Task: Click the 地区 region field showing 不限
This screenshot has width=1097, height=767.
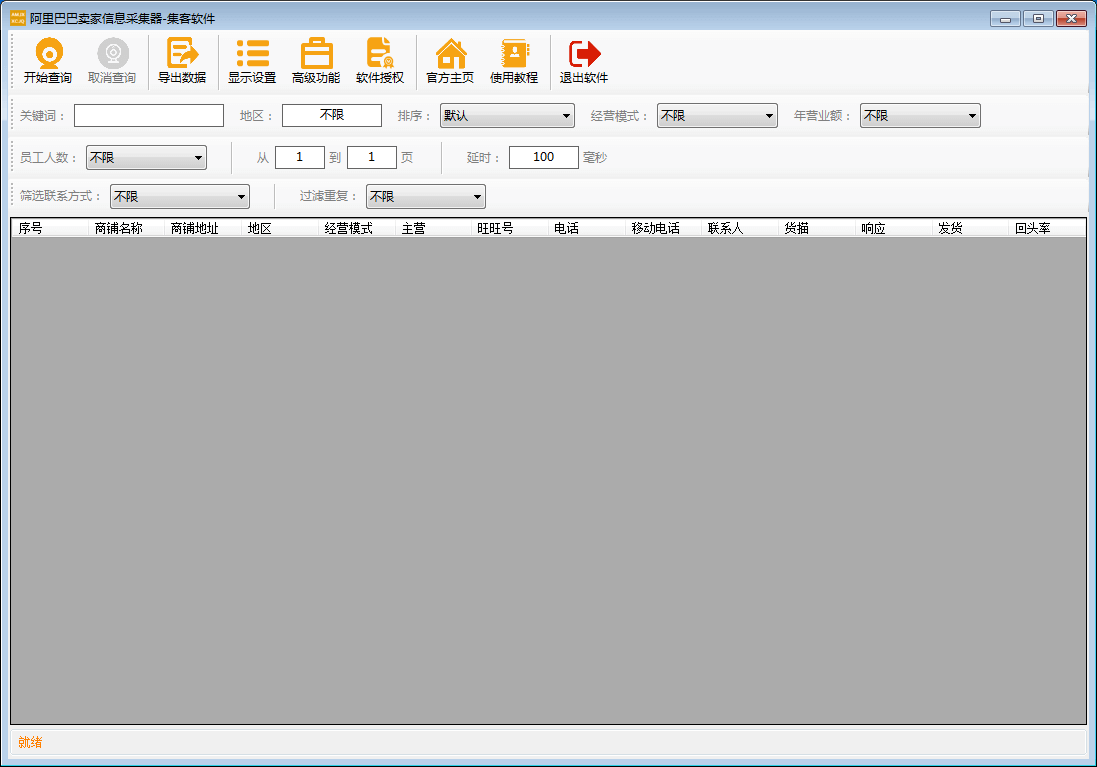Action: 332,115
